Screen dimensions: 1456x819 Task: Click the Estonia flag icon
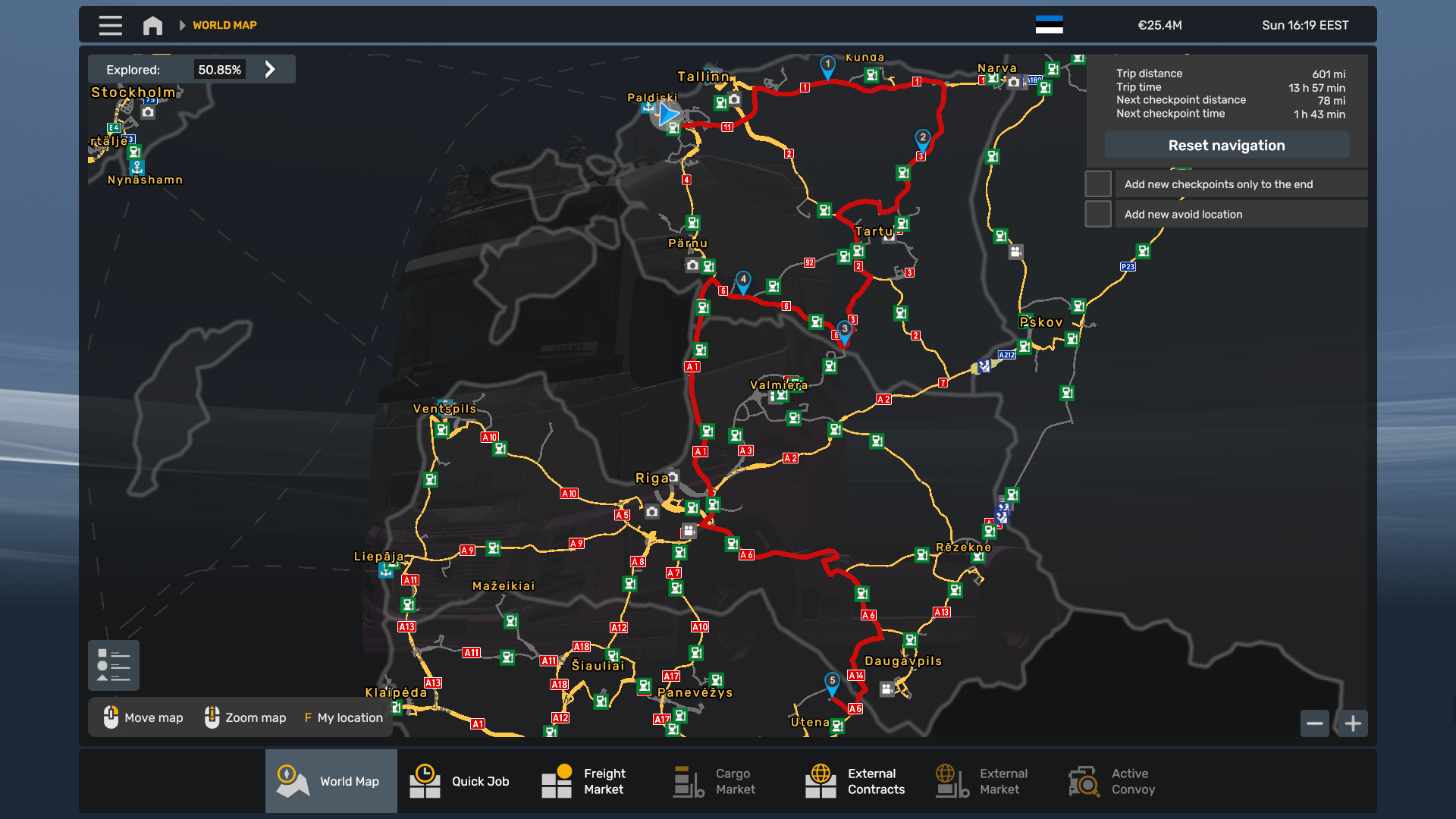tap(1049, 25)
